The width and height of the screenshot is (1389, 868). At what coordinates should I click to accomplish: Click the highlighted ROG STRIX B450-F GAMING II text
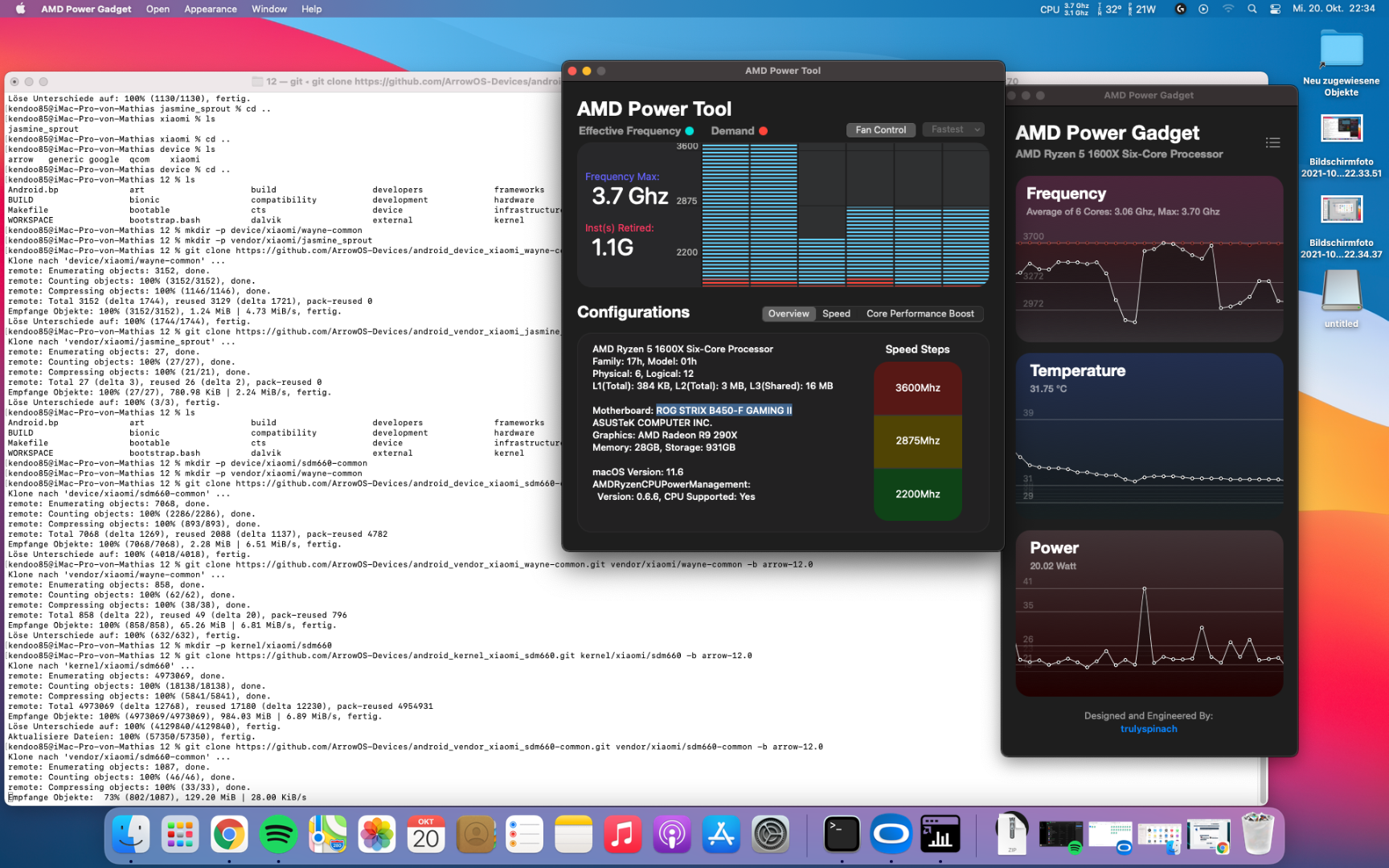point(723,410)
